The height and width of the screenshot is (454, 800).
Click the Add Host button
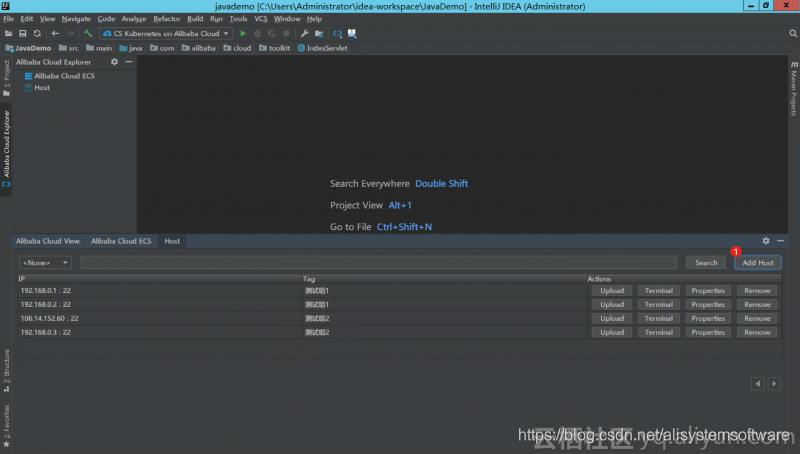[758, 263]
